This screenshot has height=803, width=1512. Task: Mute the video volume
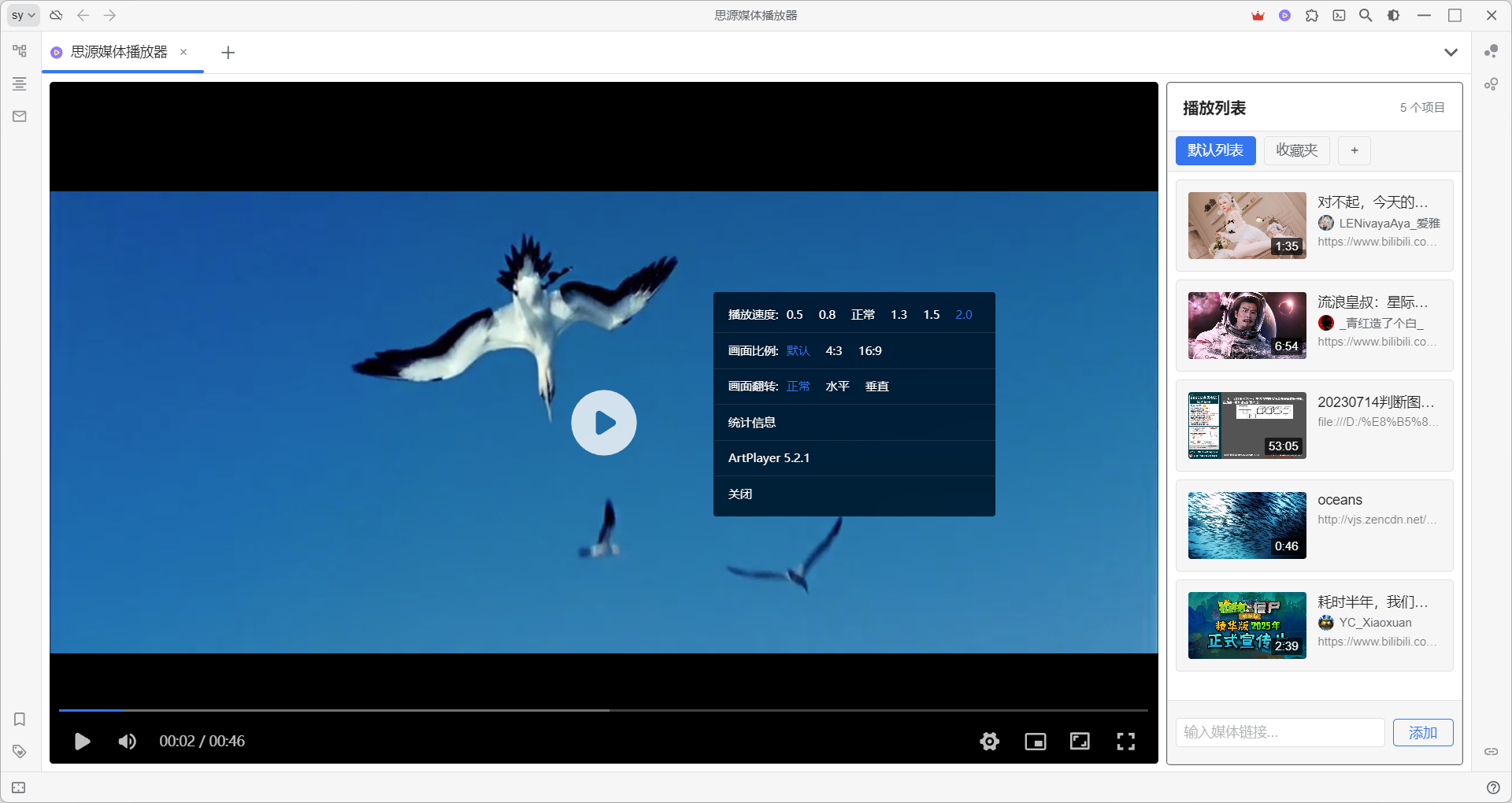tap(127, 741)
